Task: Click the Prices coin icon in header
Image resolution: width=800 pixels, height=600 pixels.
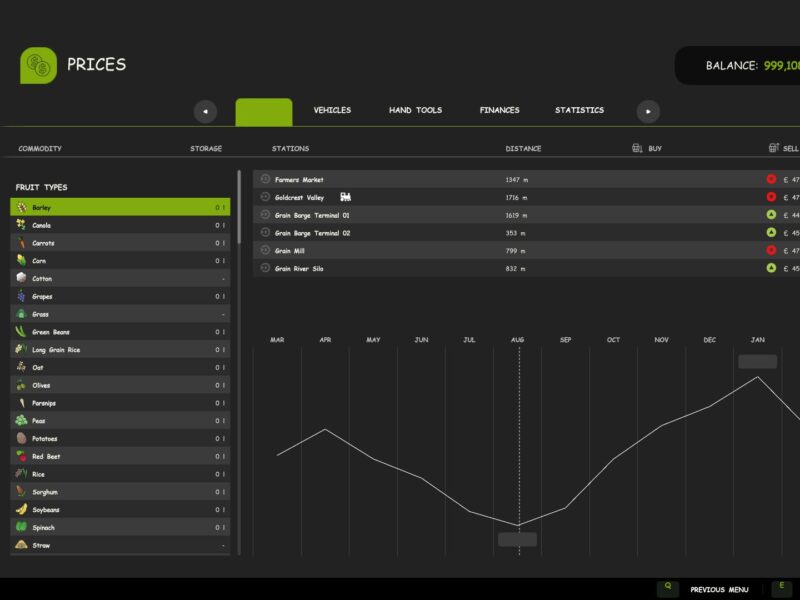Action: (x=38, y=65)
